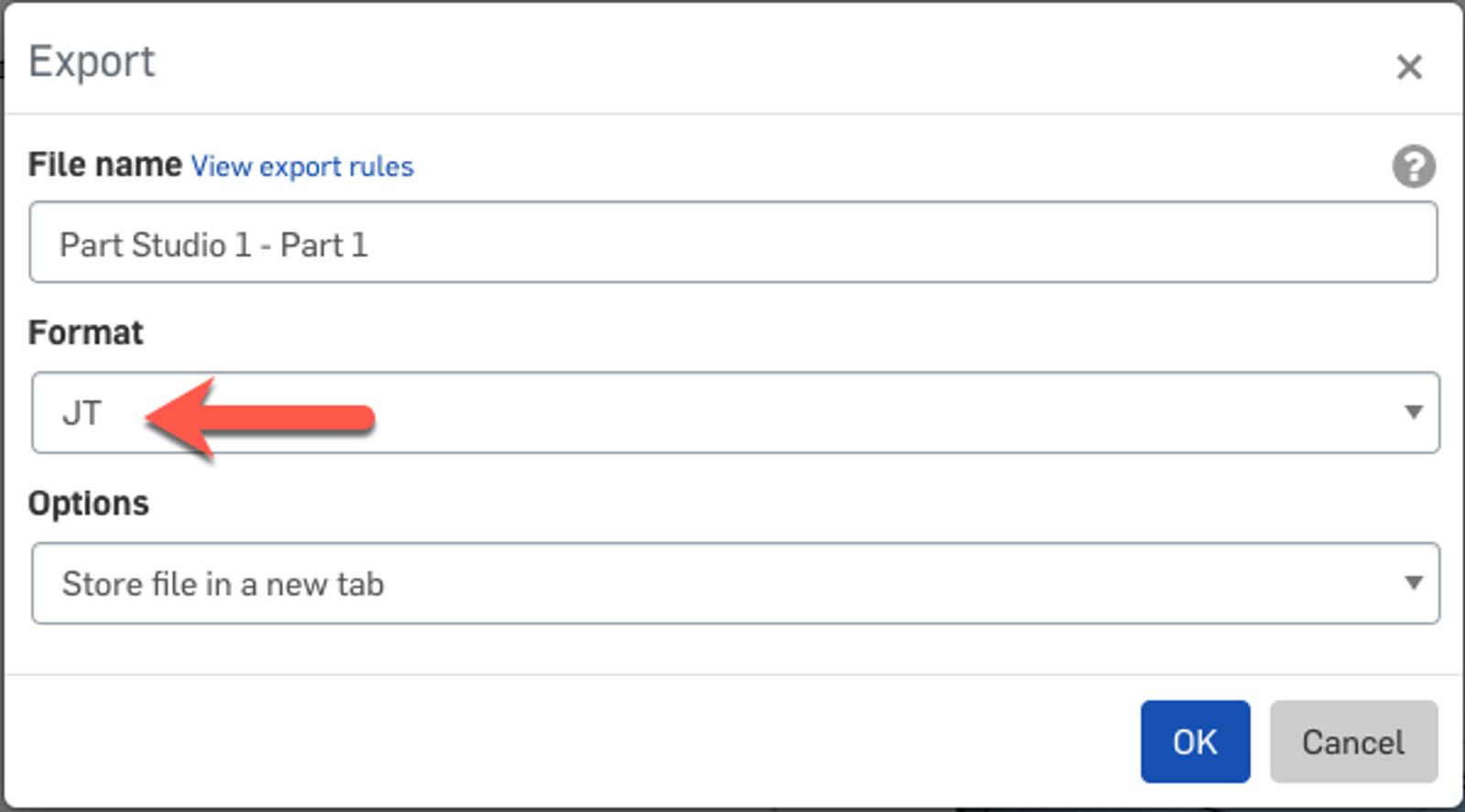Click the 'Store file in a new tab' text
The image size is (1465, 812).
tap(222, 584)
